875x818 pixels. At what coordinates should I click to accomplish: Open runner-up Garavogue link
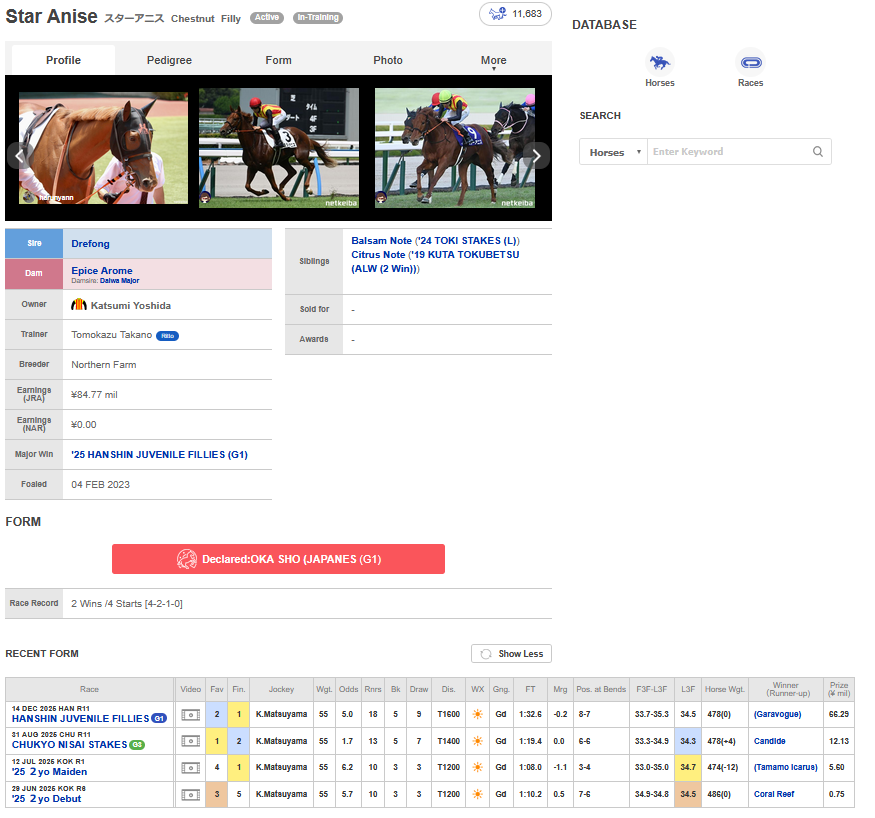tap(777, 714)
